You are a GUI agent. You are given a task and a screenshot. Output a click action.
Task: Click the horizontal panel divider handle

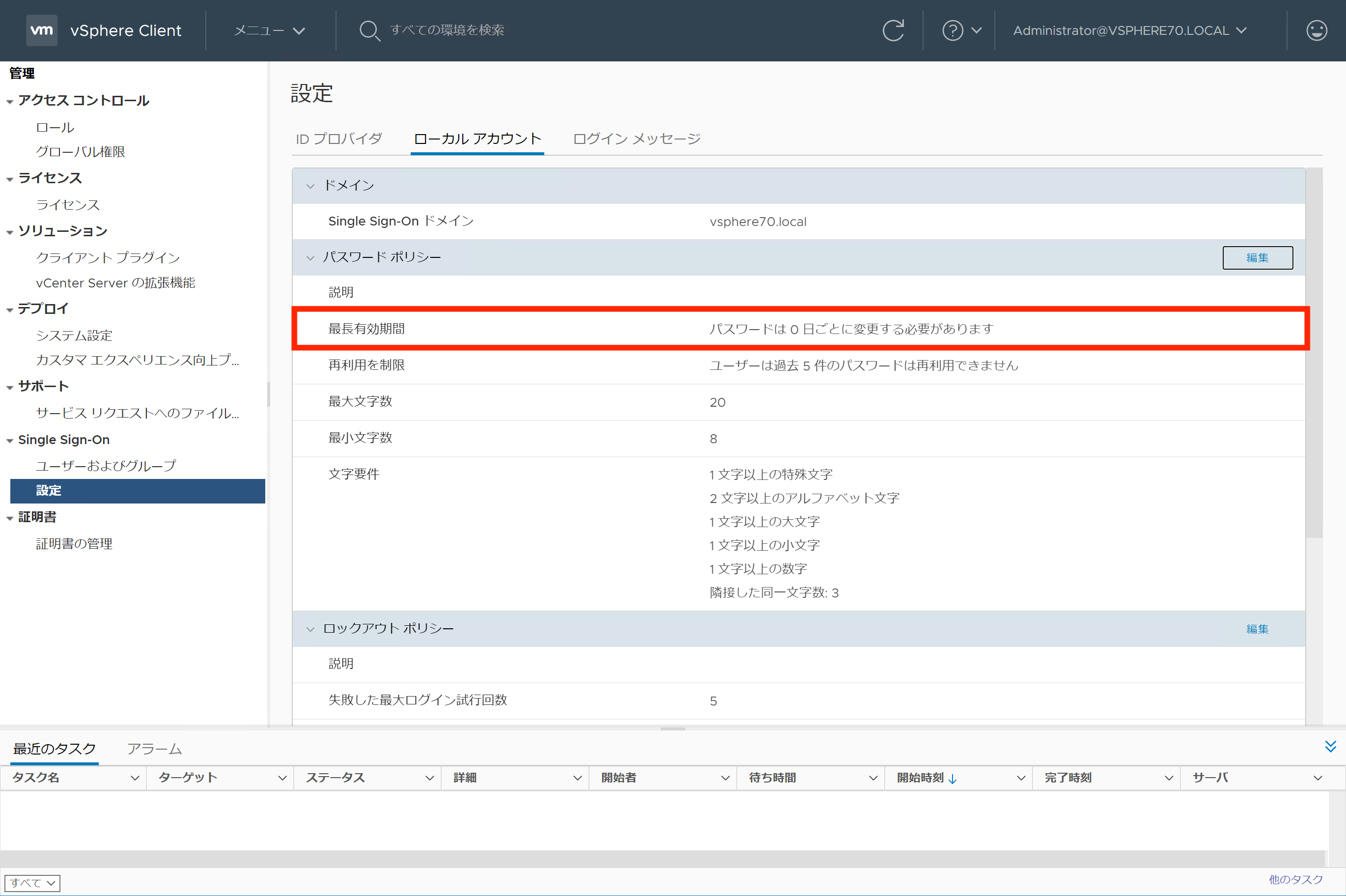point(673,728)
